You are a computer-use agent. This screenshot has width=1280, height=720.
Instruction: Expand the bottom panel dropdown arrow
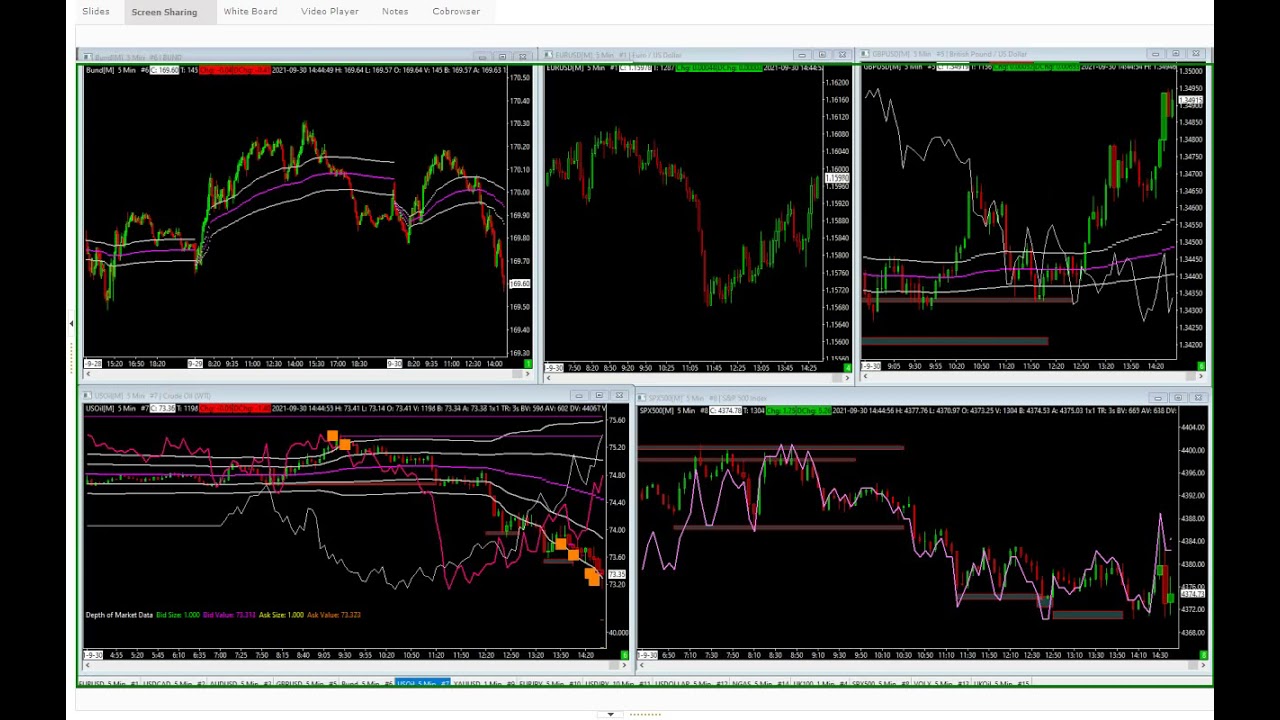coord(610,714)
